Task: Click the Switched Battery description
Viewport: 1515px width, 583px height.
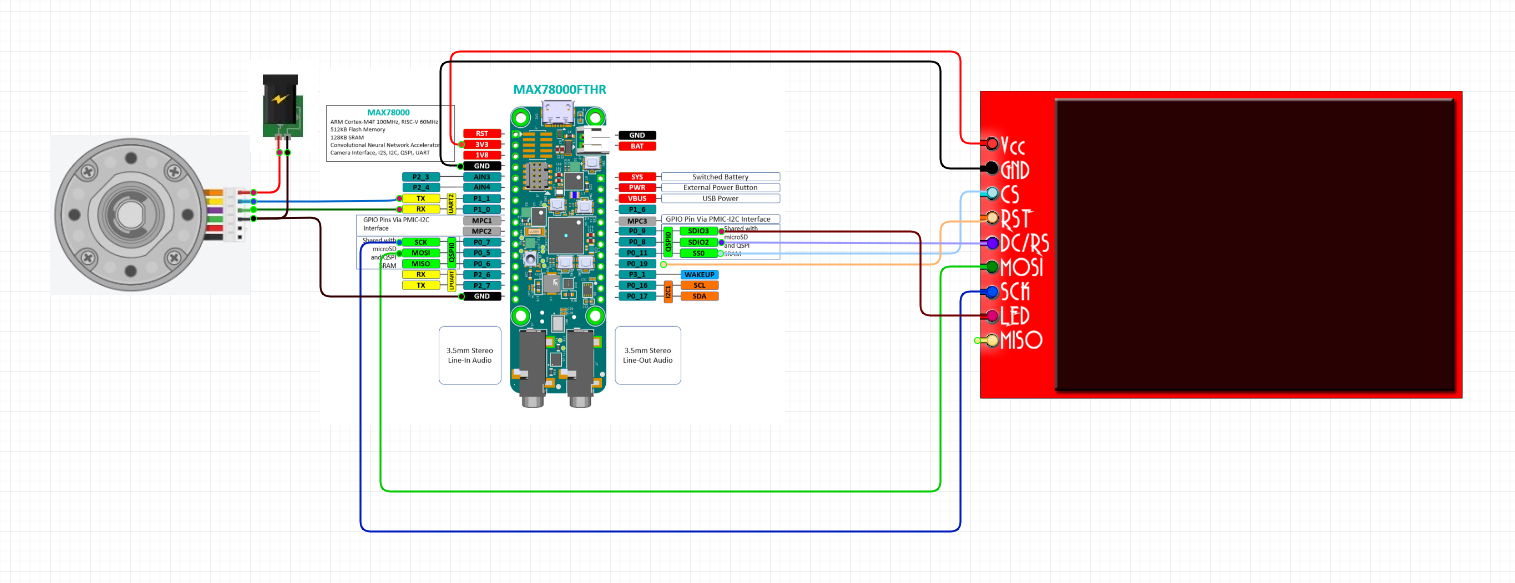Action: pos(721,177)
